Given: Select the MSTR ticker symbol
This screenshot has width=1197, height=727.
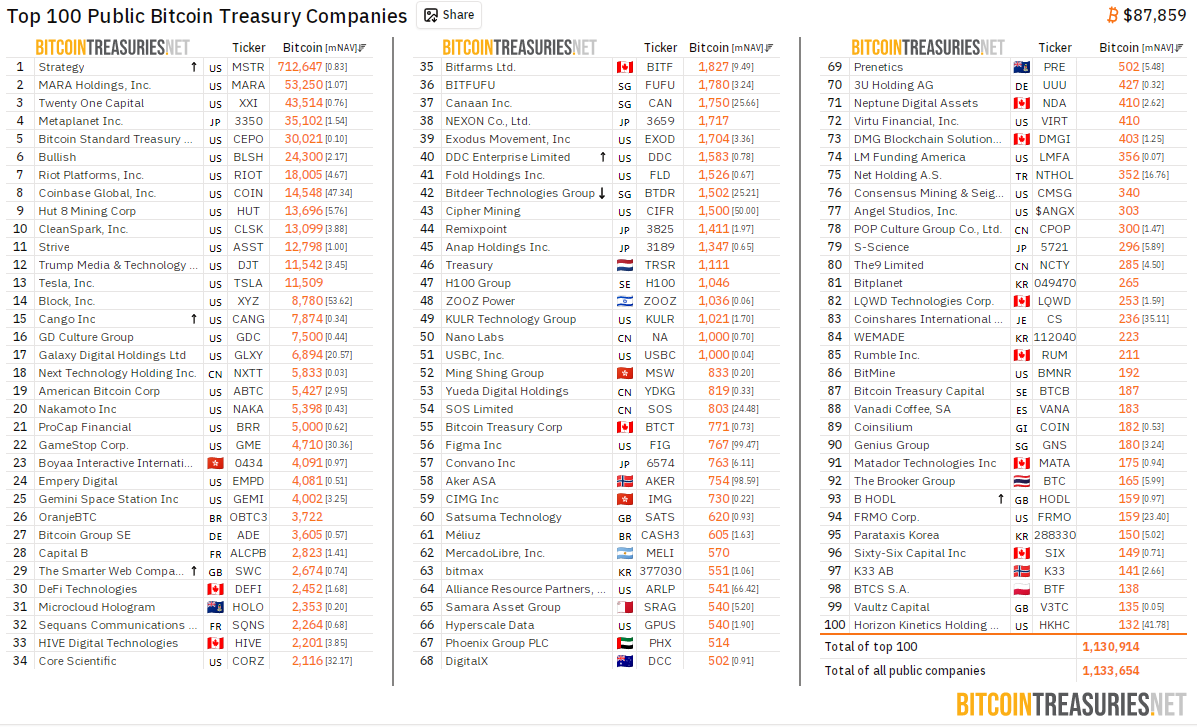Looking at the screenshot, I should (x=248, y=67).
